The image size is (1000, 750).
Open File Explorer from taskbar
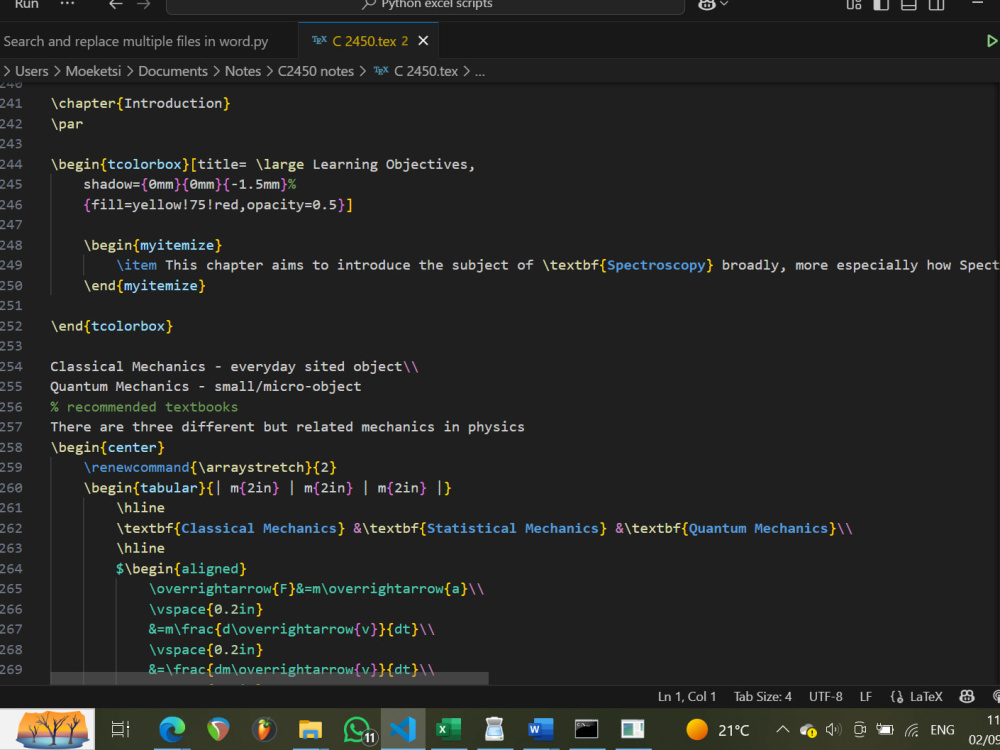click(310, 730)
